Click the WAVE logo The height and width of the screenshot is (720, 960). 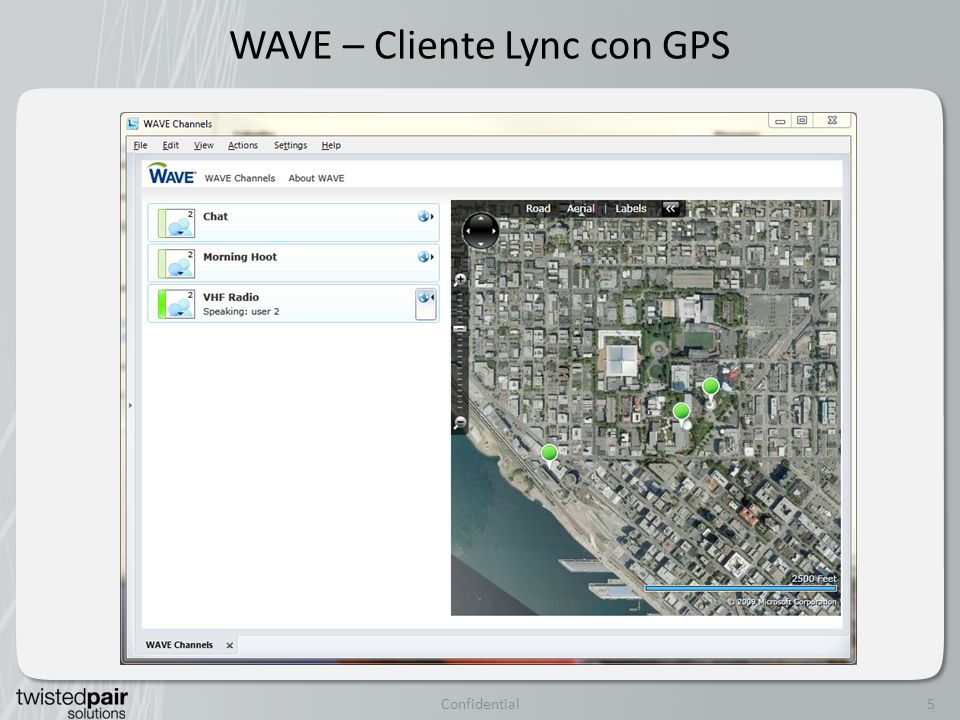coord(171,174)
